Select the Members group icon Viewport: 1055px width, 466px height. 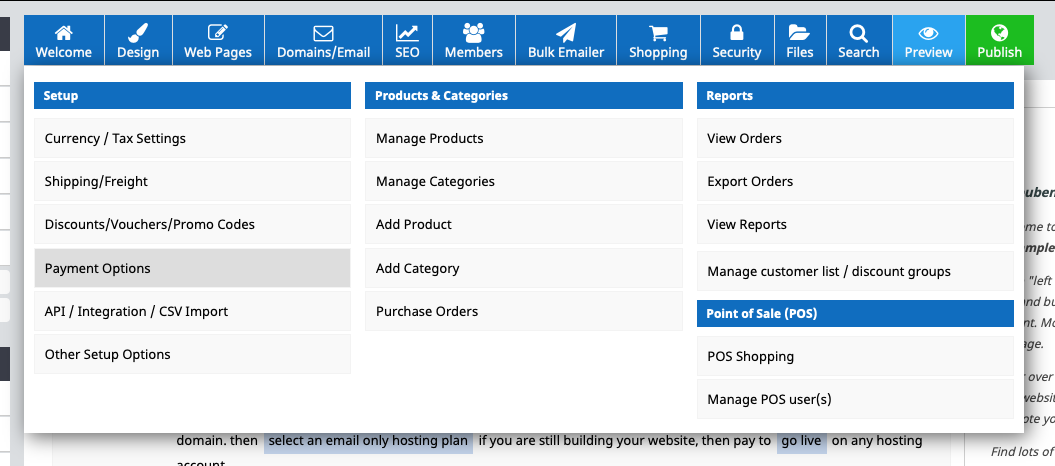click(x=474, y=33)
